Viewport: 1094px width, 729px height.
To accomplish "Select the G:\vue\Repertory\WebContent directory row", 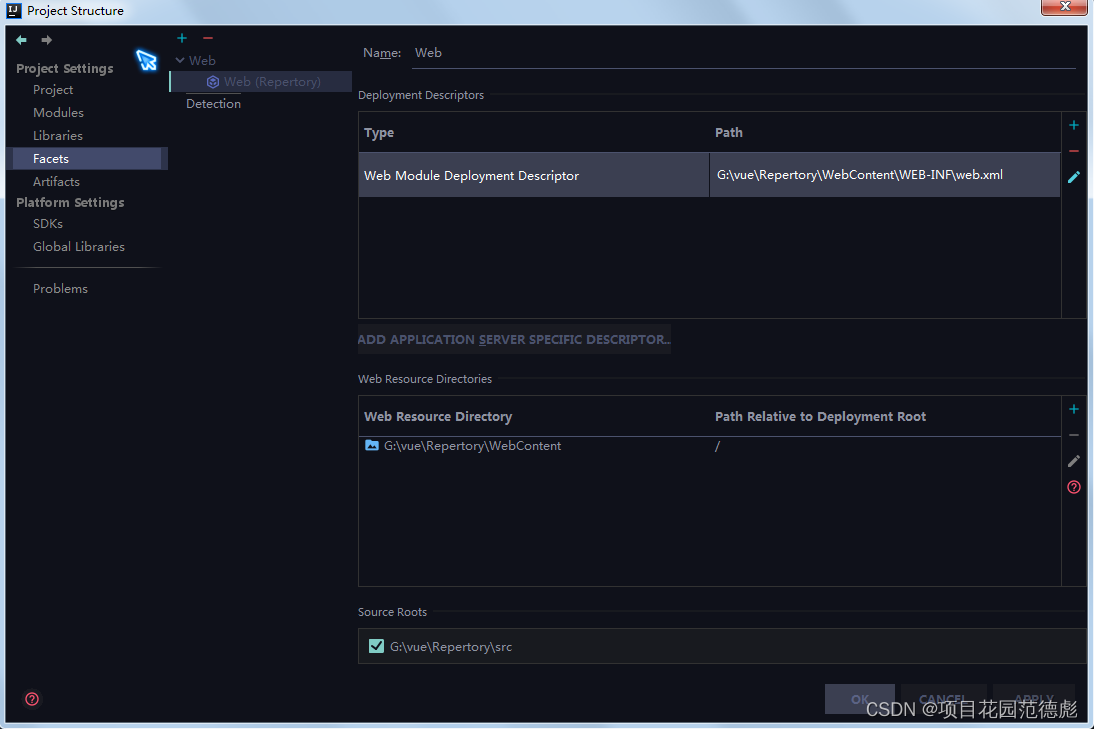I will 710,446.
